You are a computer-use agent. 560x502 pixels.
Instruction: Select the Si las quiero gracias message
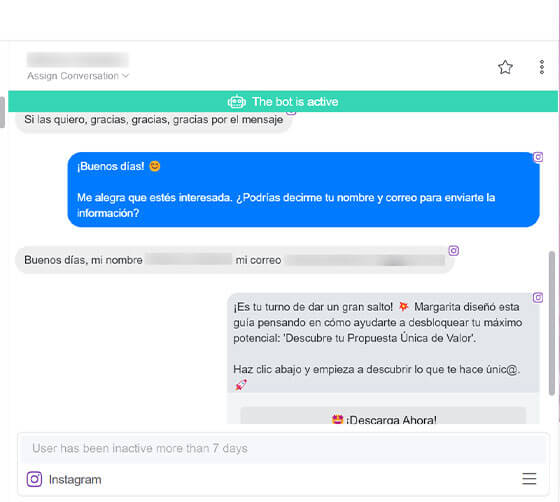click(154, 121)
